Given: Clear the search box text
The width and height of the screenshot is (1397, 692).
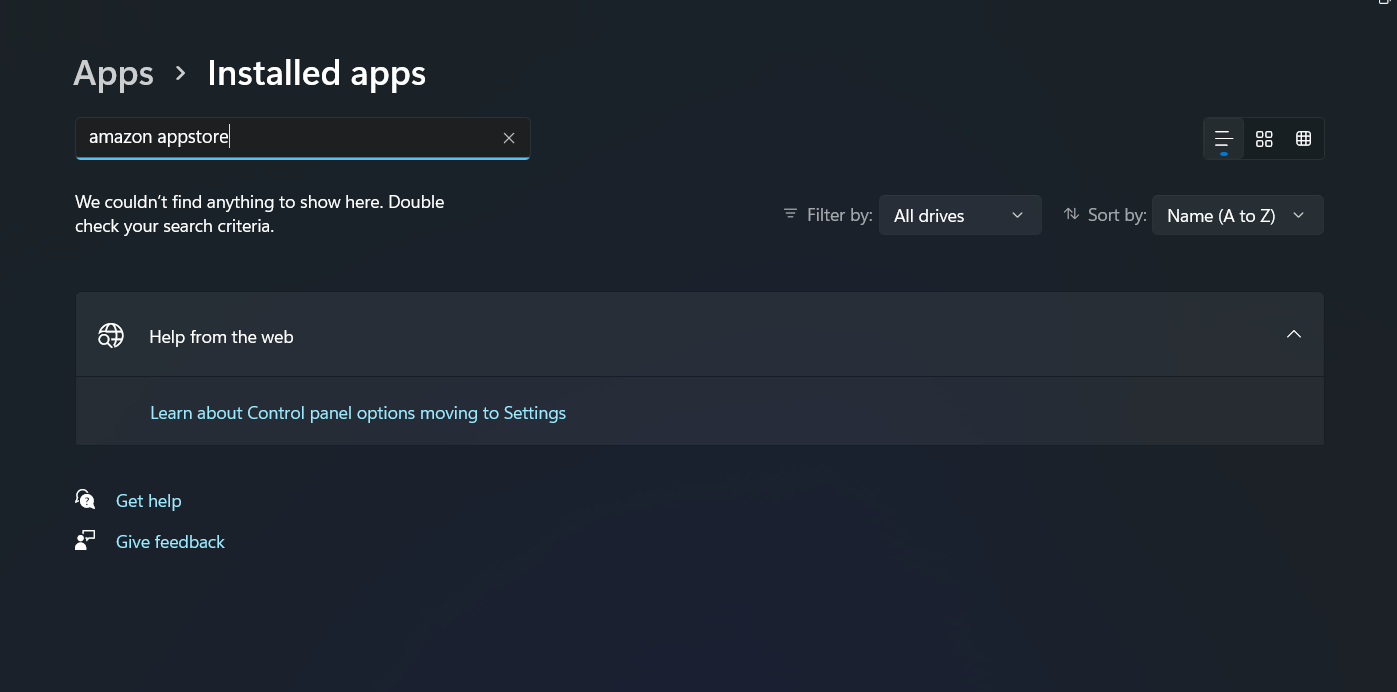Looking at the screenshot, I should click(x=509, y=138).
